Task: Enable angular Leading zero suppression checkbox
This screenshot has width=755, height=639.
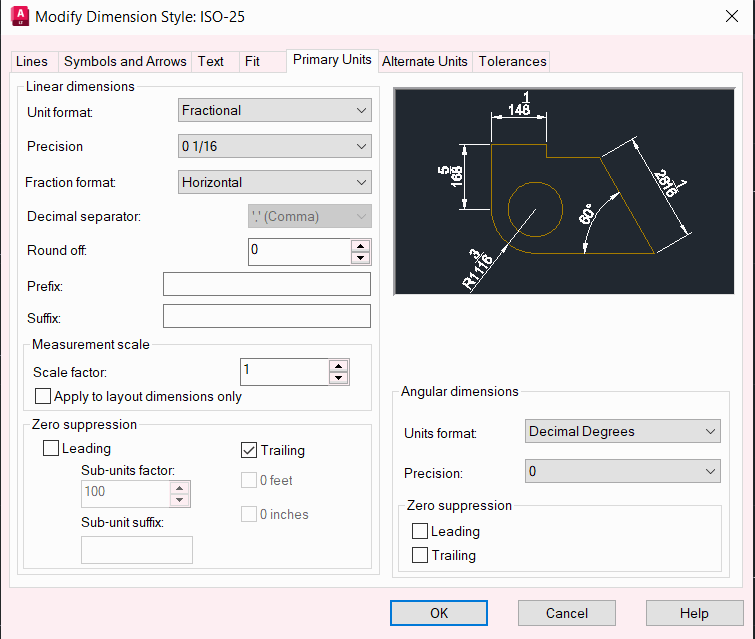Action: [420, 531]
